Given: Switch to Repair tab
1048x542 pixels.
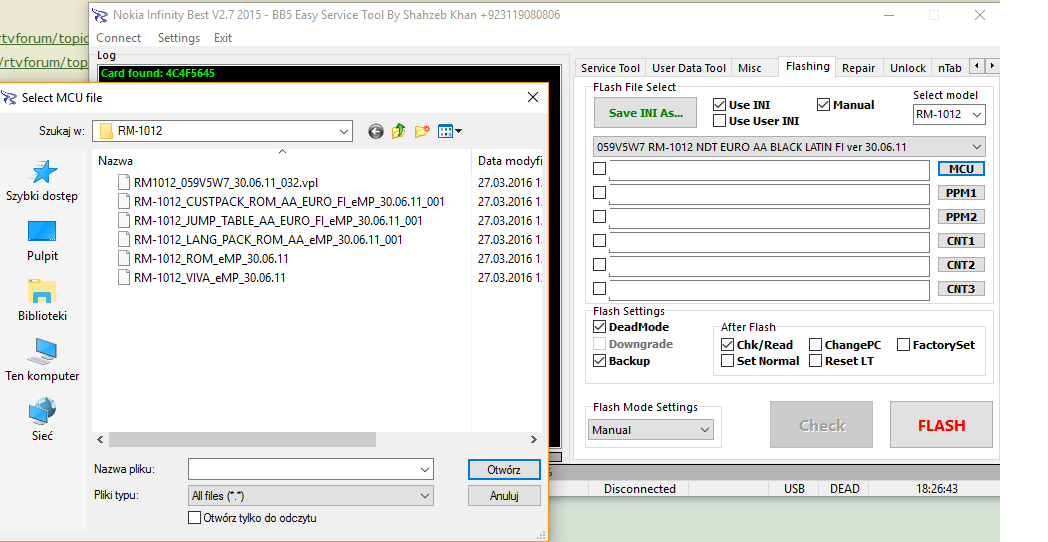Looking at the screenshot, I should [858, 68].
